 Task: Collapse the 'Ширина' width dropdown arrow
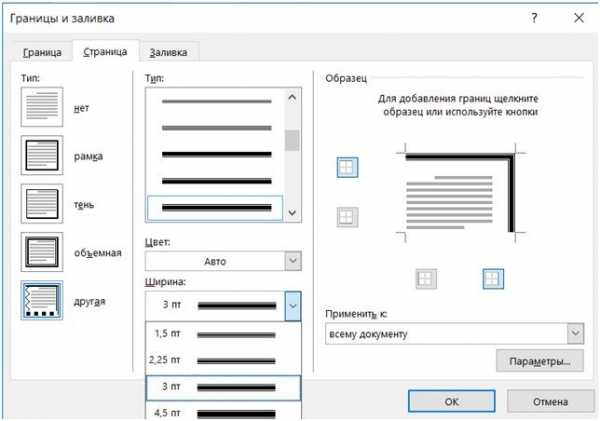pos(292,305)
